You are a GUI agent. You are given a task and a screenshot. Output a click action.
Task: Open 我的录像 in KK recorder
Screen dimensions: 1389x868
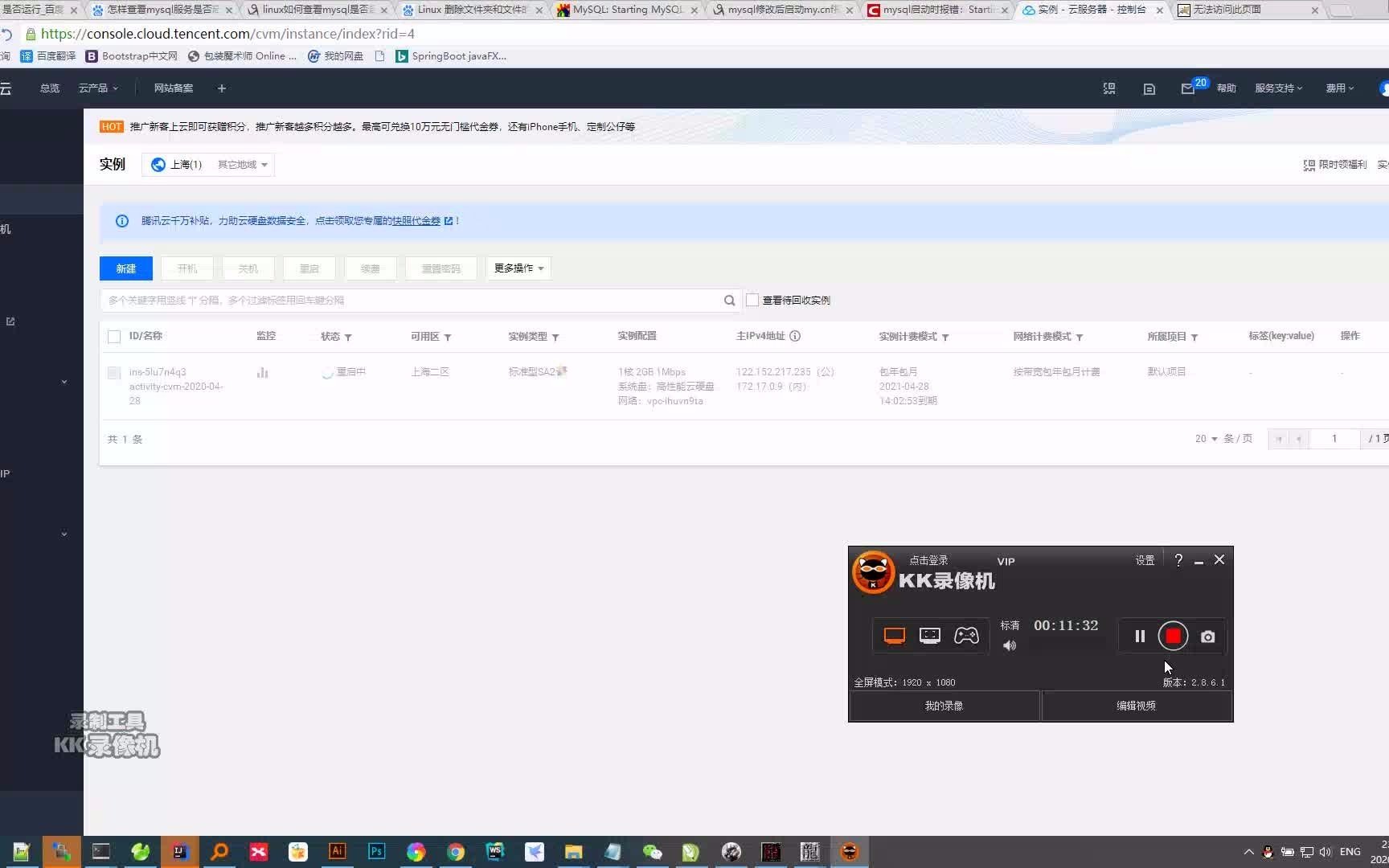(x=944, y=706)
